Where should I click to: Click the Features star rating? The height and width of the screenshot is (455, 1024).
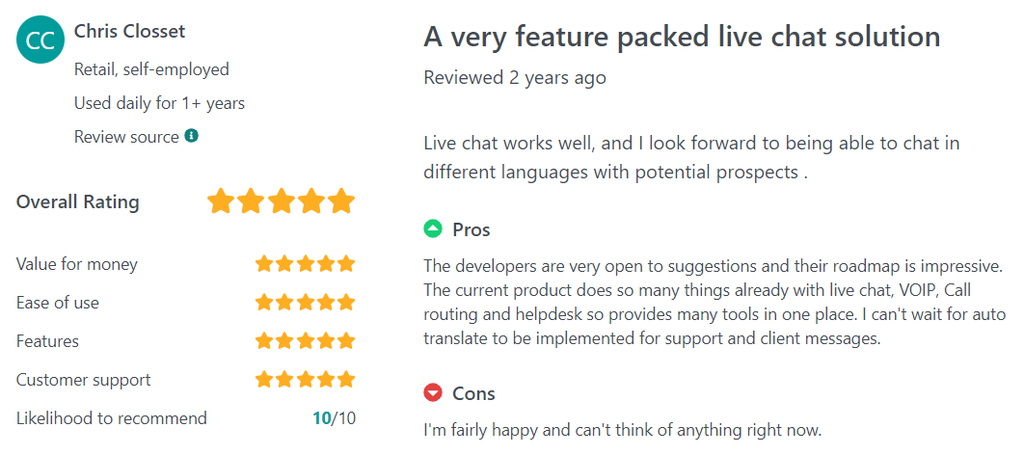pos(305,341)
